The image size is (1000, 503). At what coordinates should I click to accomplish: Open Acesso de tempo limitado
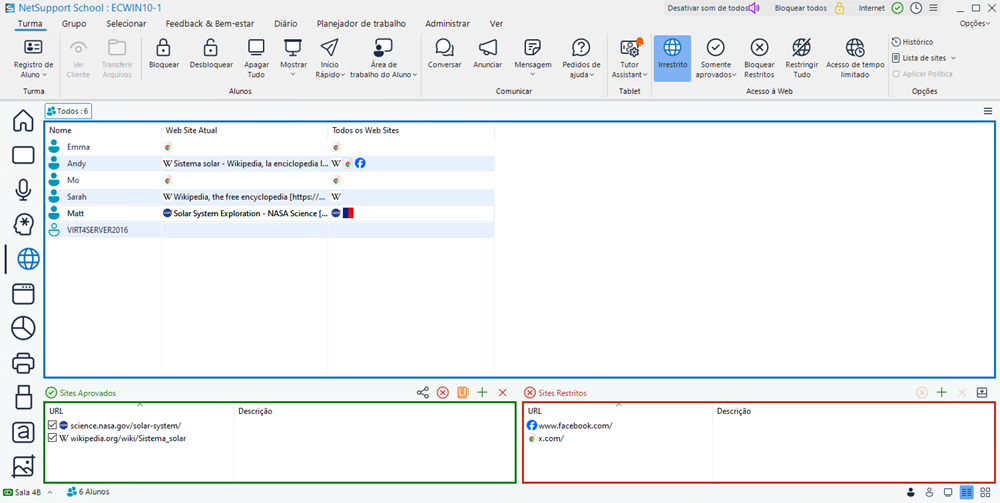click(855, 58)
